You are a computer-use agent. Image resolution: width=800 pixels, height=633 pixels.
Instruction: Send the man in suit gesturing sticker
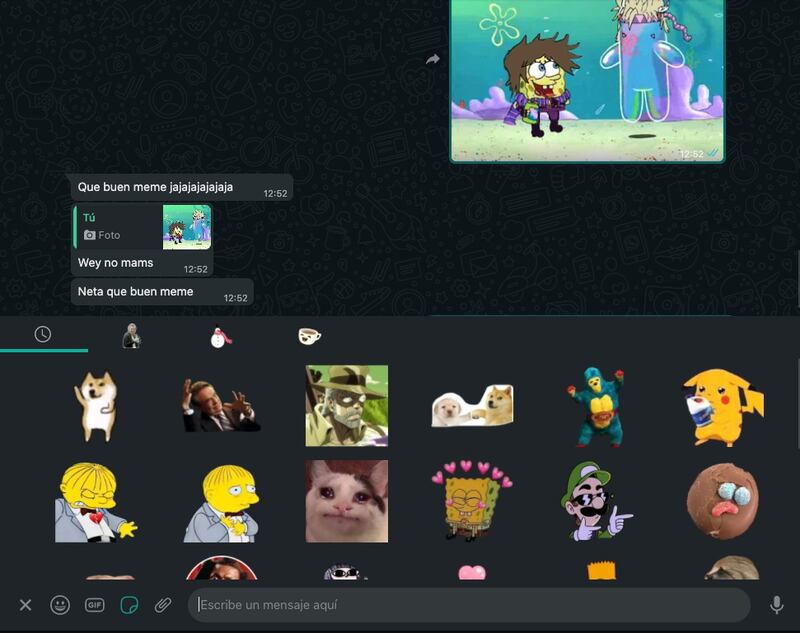221,406
